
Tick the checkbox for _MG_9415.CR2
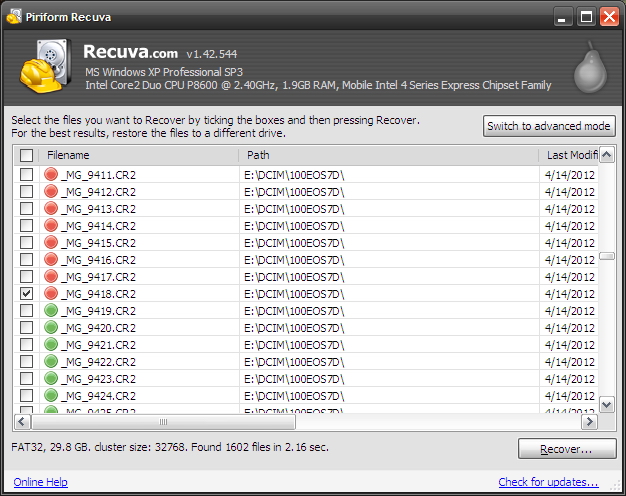pos(26,242)
